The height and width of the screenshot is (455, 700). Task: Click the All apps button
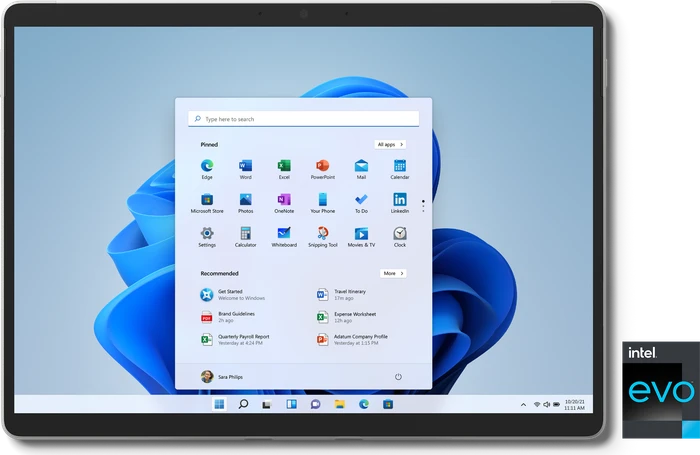(390, 144)
